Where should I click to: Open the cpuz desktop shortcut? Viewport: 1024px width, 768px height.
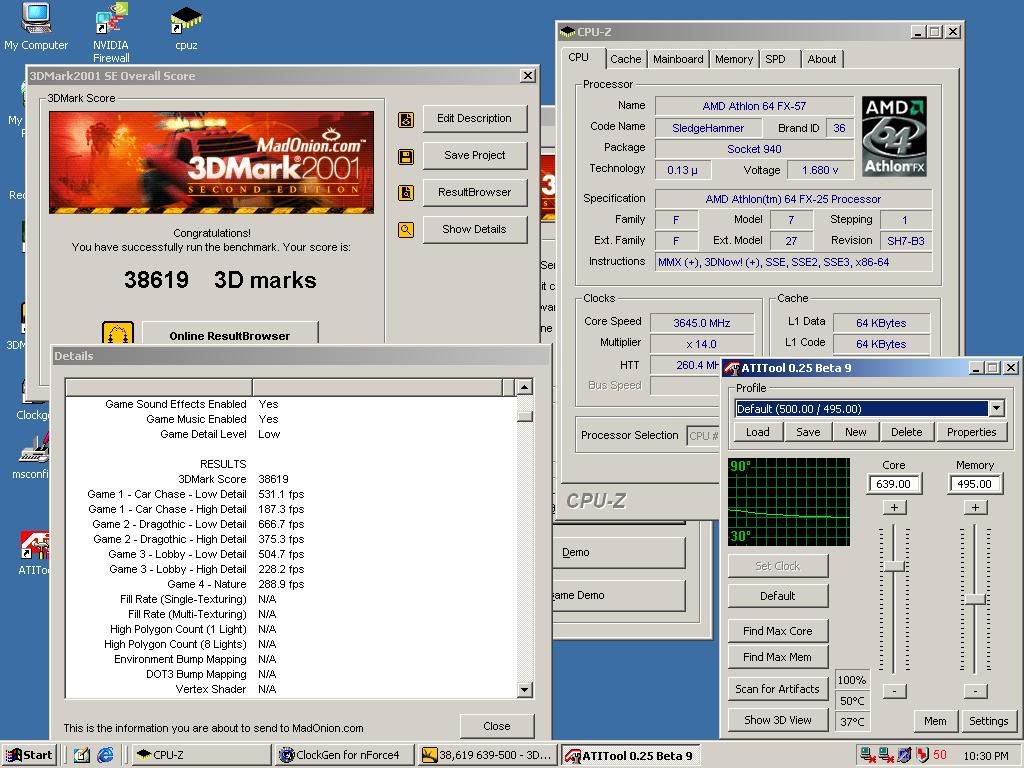click(186, 20)
